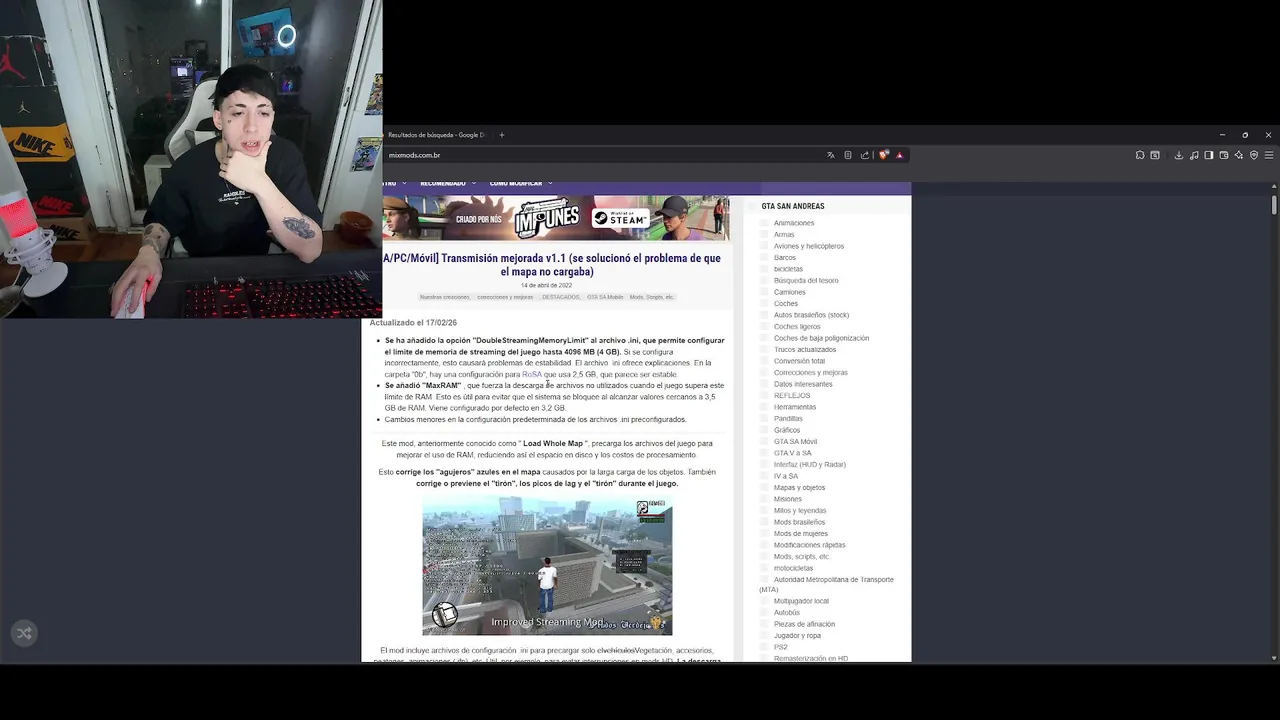Image resolution: width=1280 pixels, height=720 pixels.
Task: Open the 'Mapas y objetos' category
Action: point(799,488)
